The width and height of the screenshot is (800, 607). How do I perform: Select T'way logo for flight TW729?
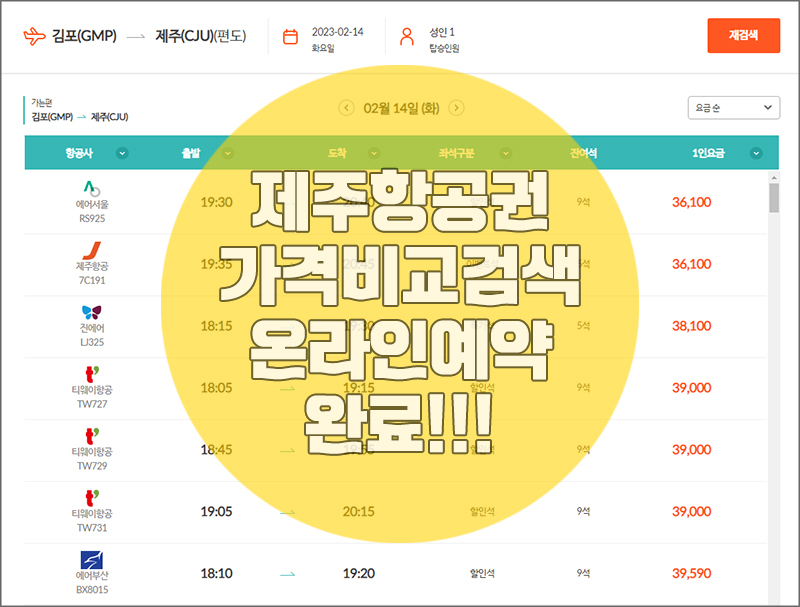click(92, 436)
